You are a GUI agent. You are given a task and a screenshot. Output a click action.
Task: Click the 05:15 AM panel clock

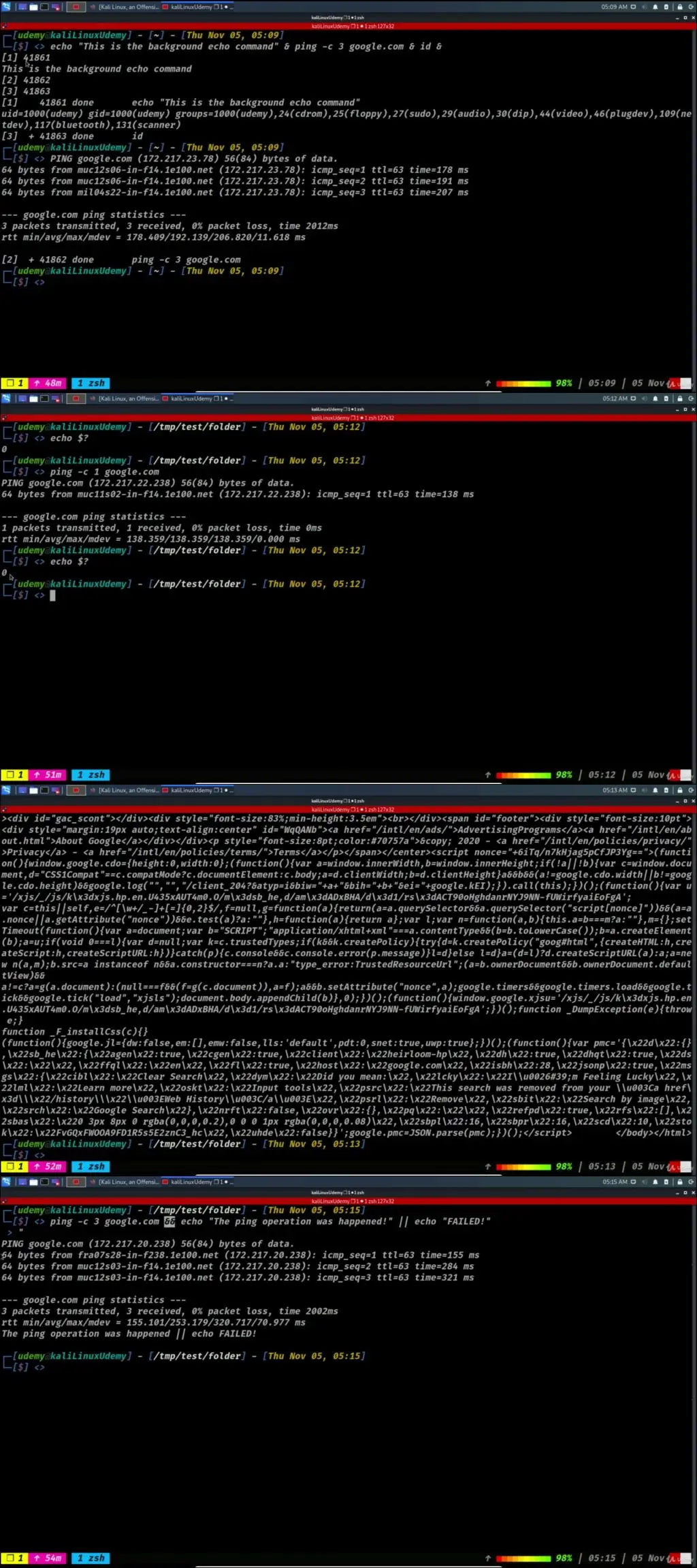(614, 1182)
